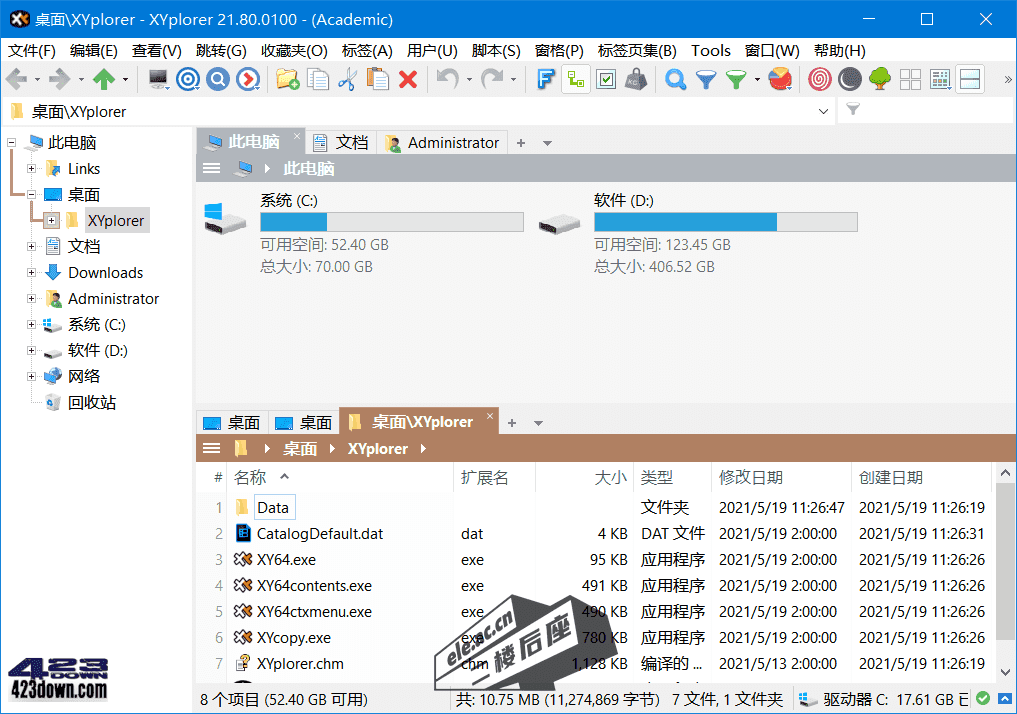Open the address bar dropdown arrow

821,111
